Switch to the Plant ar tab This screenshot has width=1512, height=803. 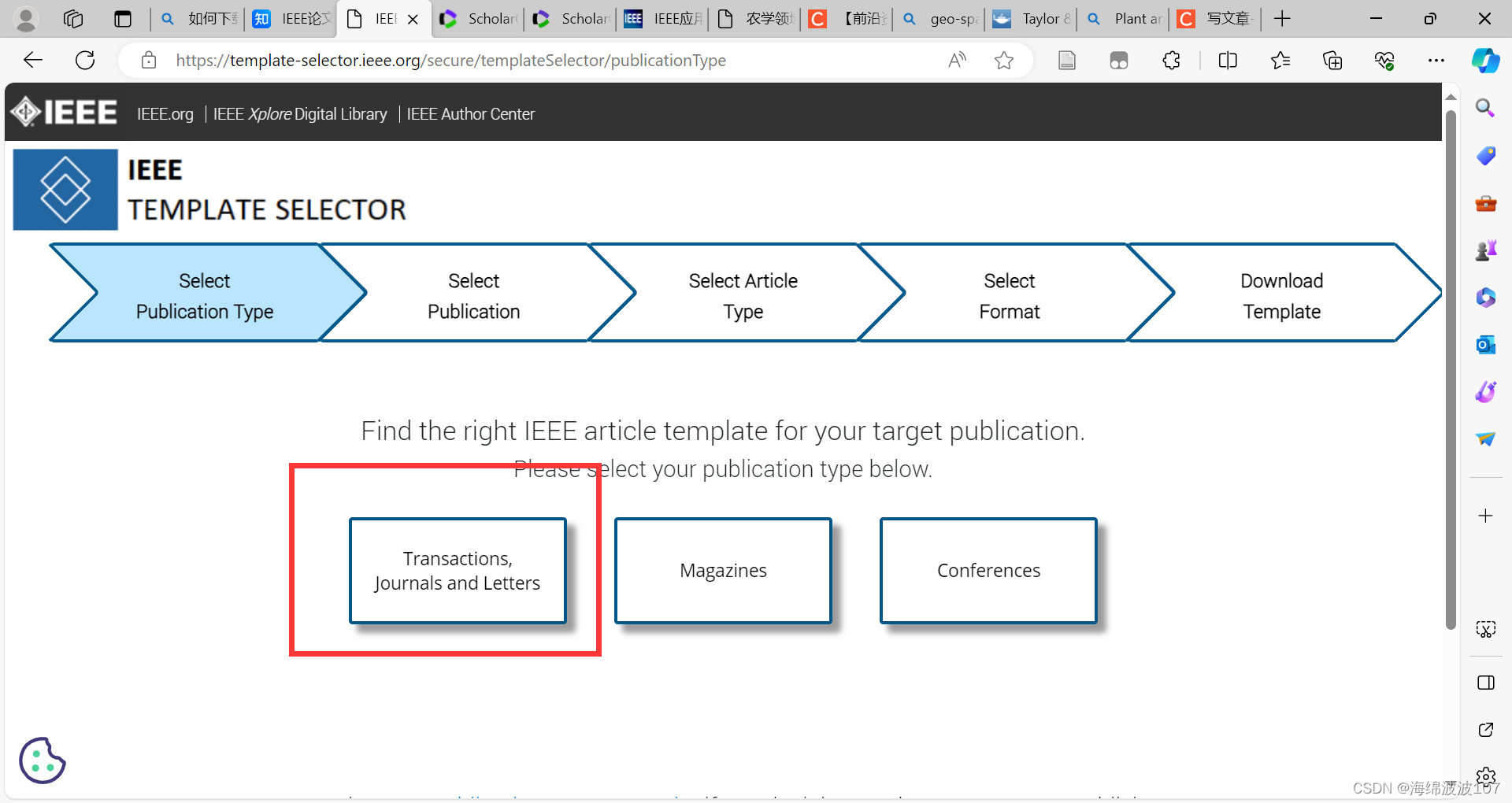[x=1125, y=19]
